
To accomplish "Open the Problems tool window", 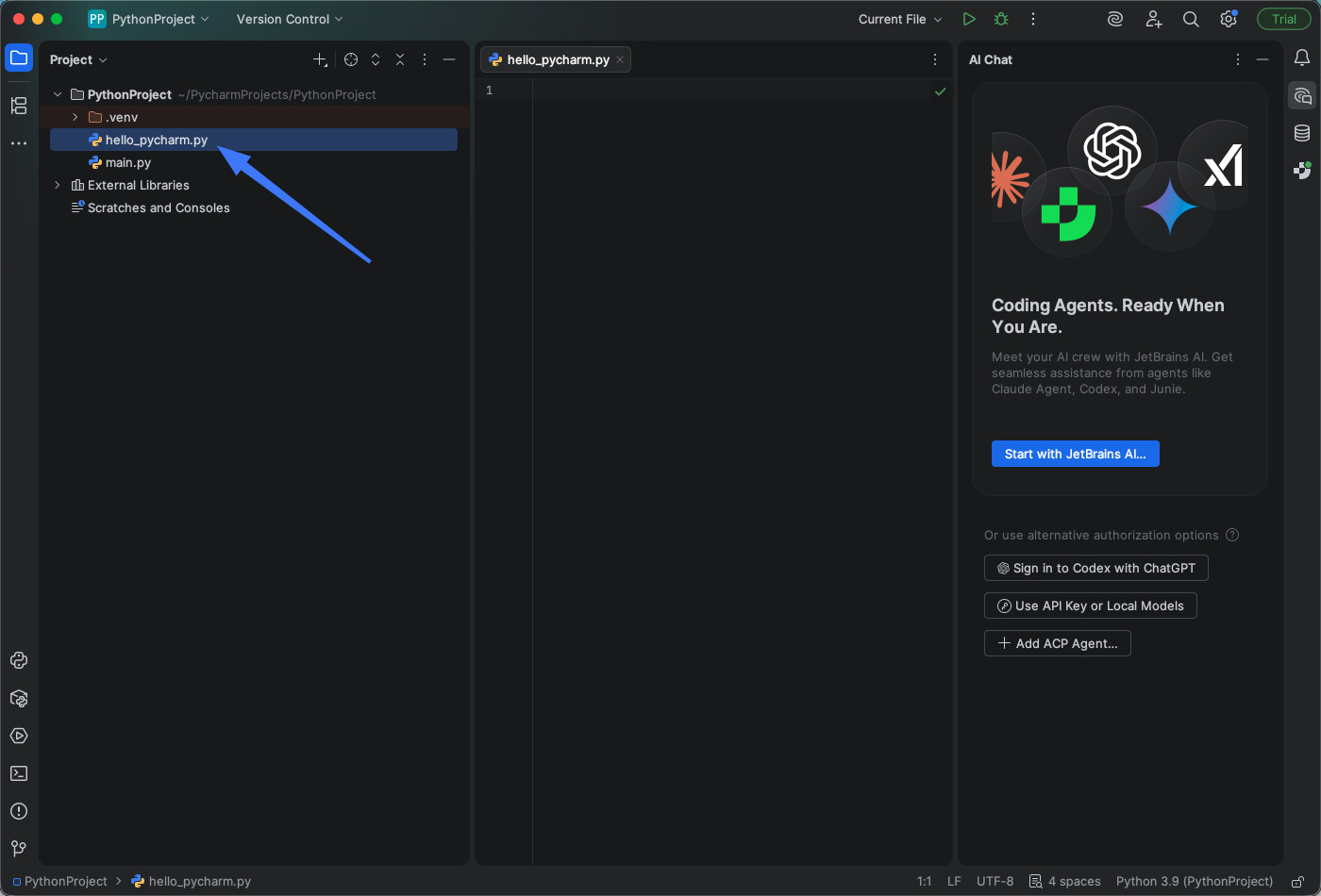I will click(19, 811).
